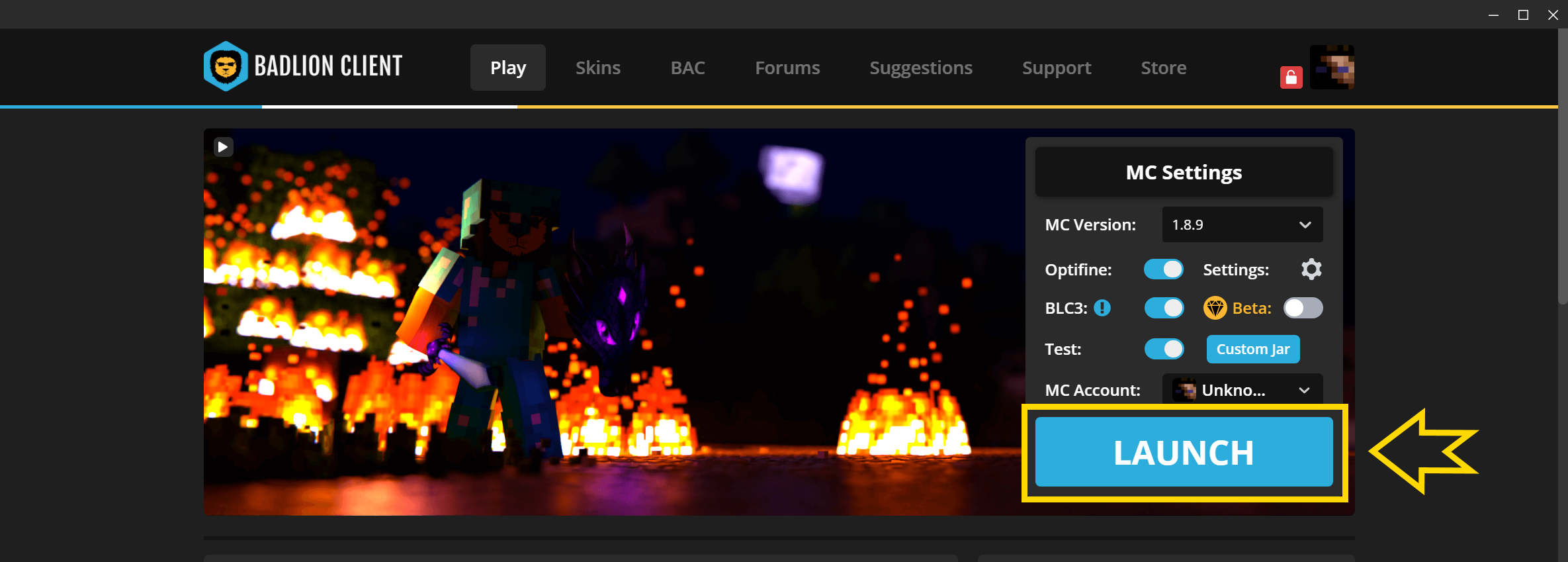This screenshot has height=562, width=1568.
Task: Play the banner video
Action: pyautogui.click(x=223, y=147)
